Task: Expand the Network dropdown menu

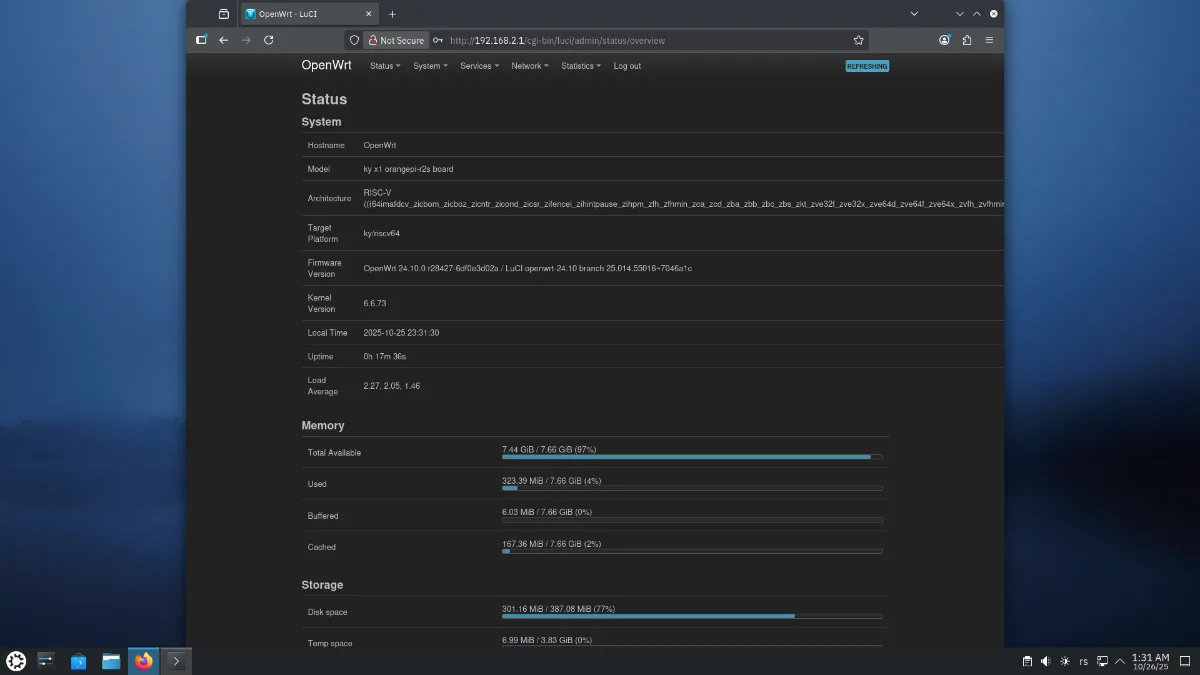Action: [x=529, y=66]
